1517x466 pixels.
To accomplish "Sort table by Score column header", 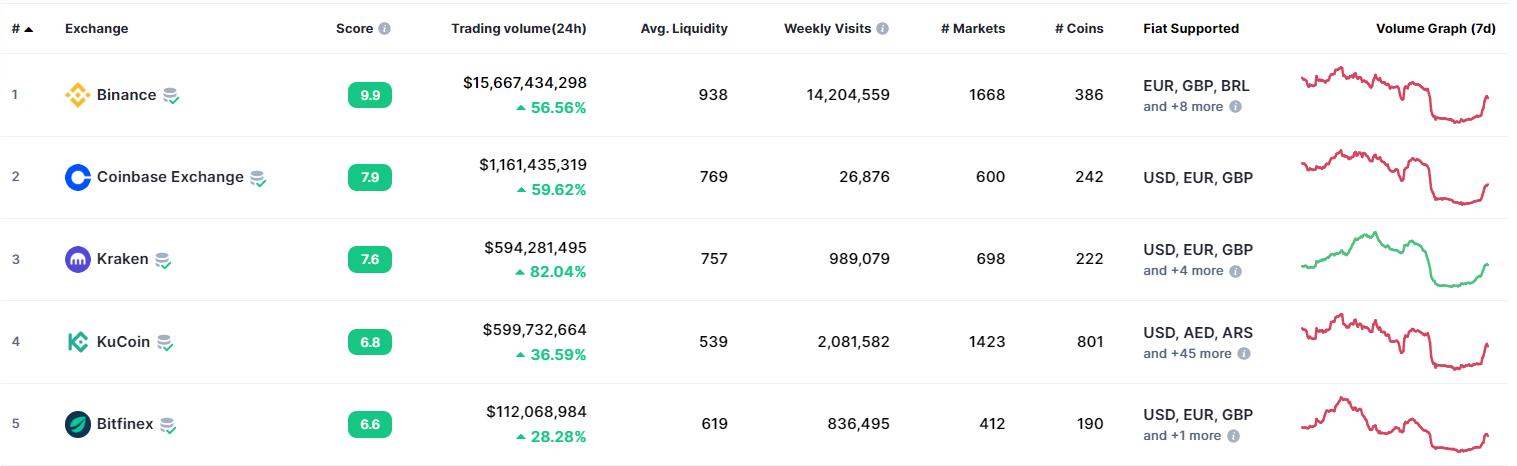I will click(355, 29).
